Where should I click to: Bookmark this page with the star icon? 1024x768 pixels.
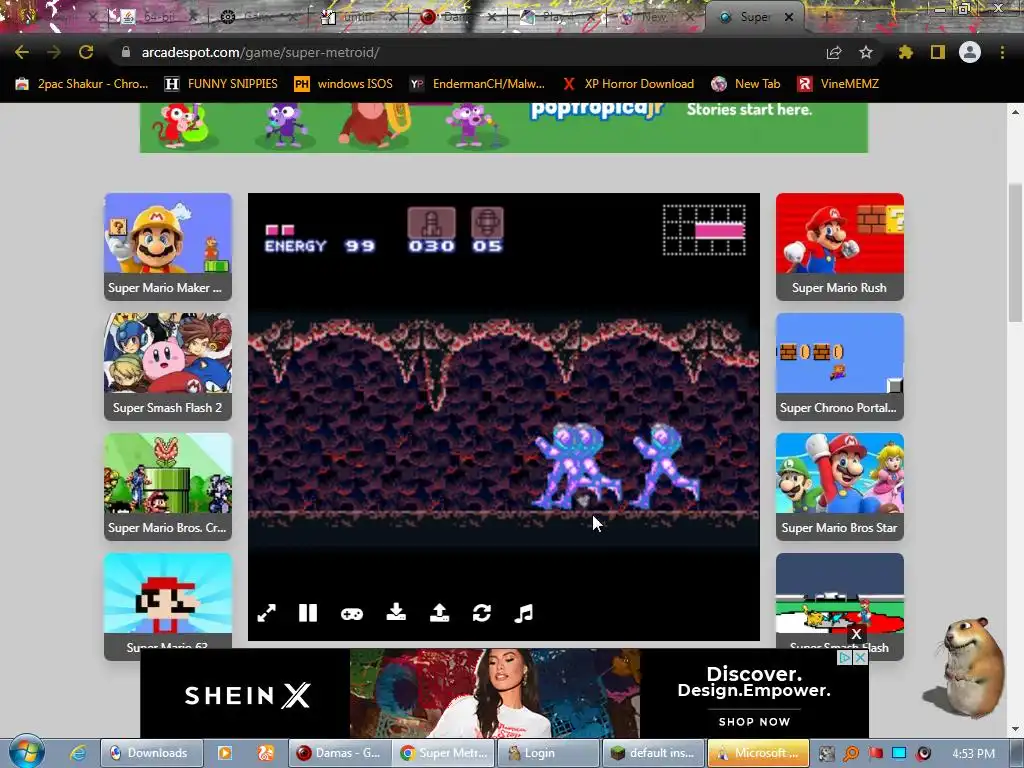click(866, 52)
